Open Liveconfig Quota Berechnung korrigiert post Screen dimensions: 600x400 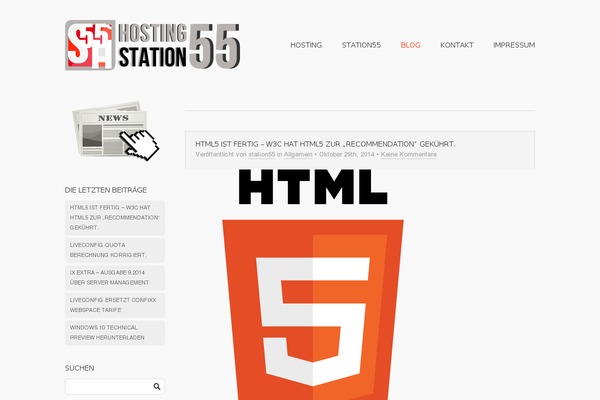(x=115, y=250)
